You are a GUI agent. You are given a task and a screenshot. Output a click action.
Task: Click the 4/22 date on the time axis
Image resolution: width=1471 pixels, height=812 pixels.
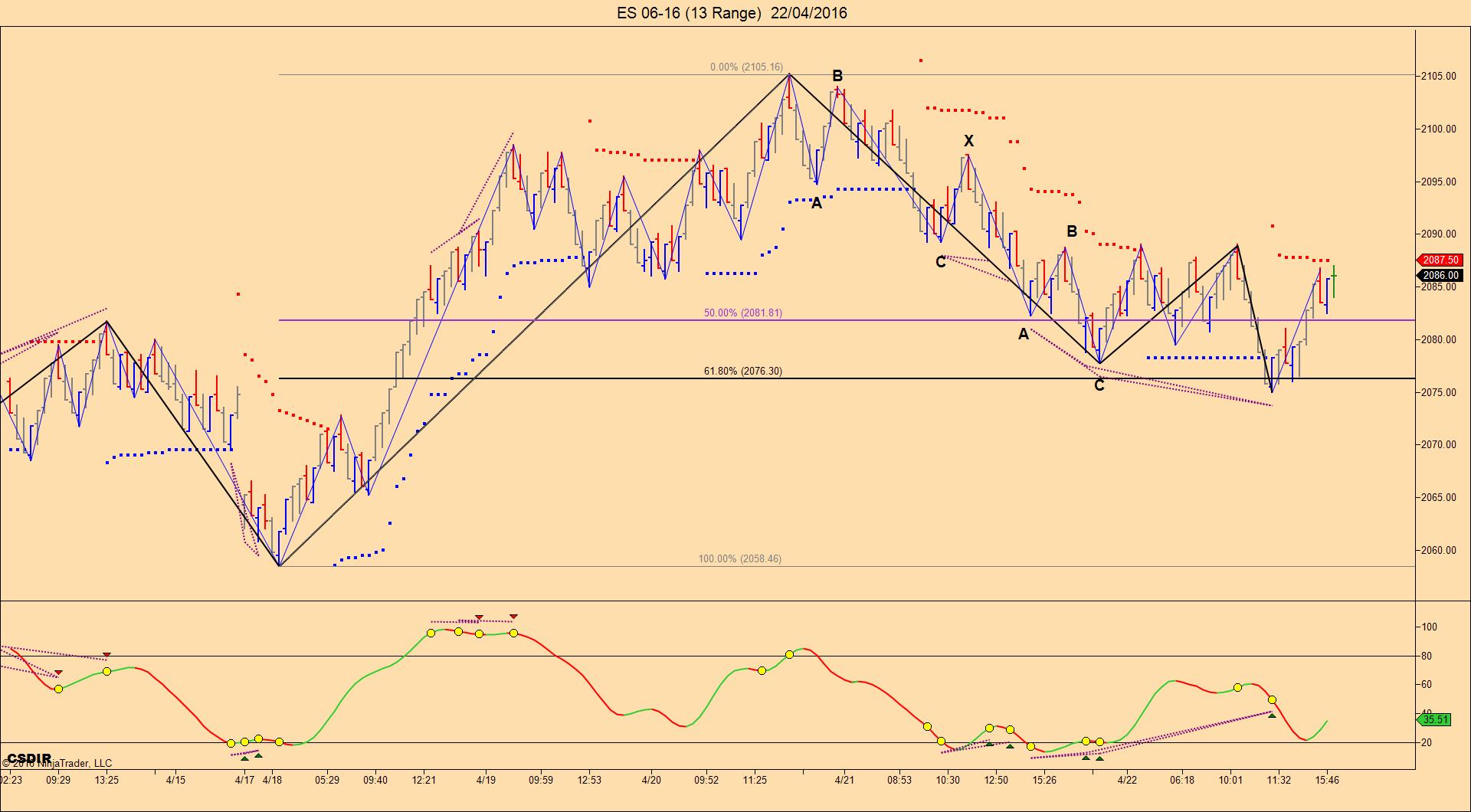pos(1127,781)
